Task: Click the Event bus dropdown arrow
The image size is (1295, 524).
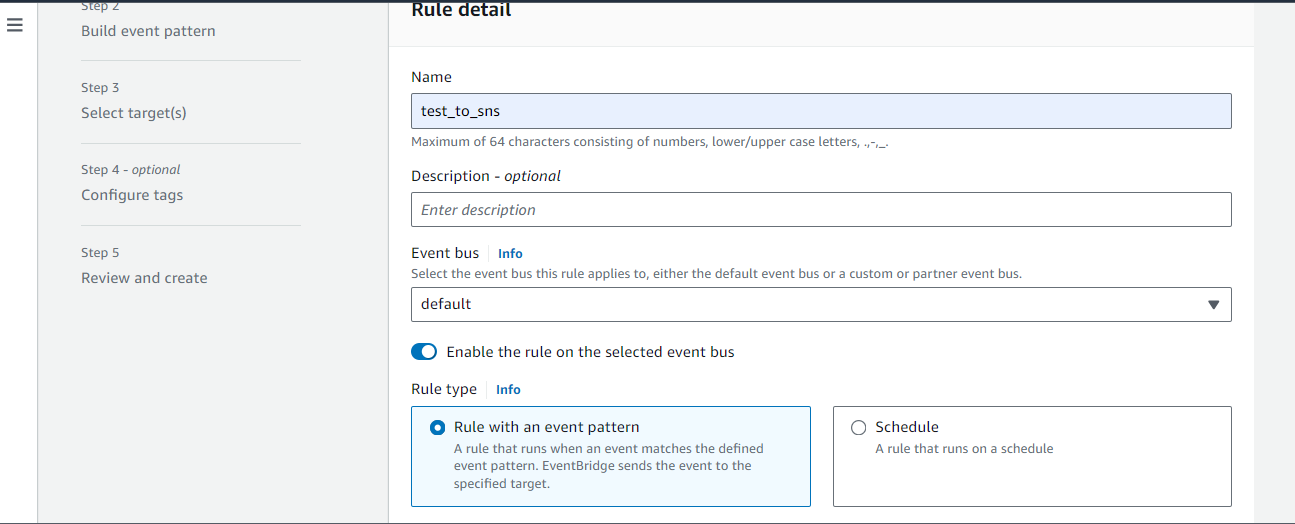Action: 1214,305
